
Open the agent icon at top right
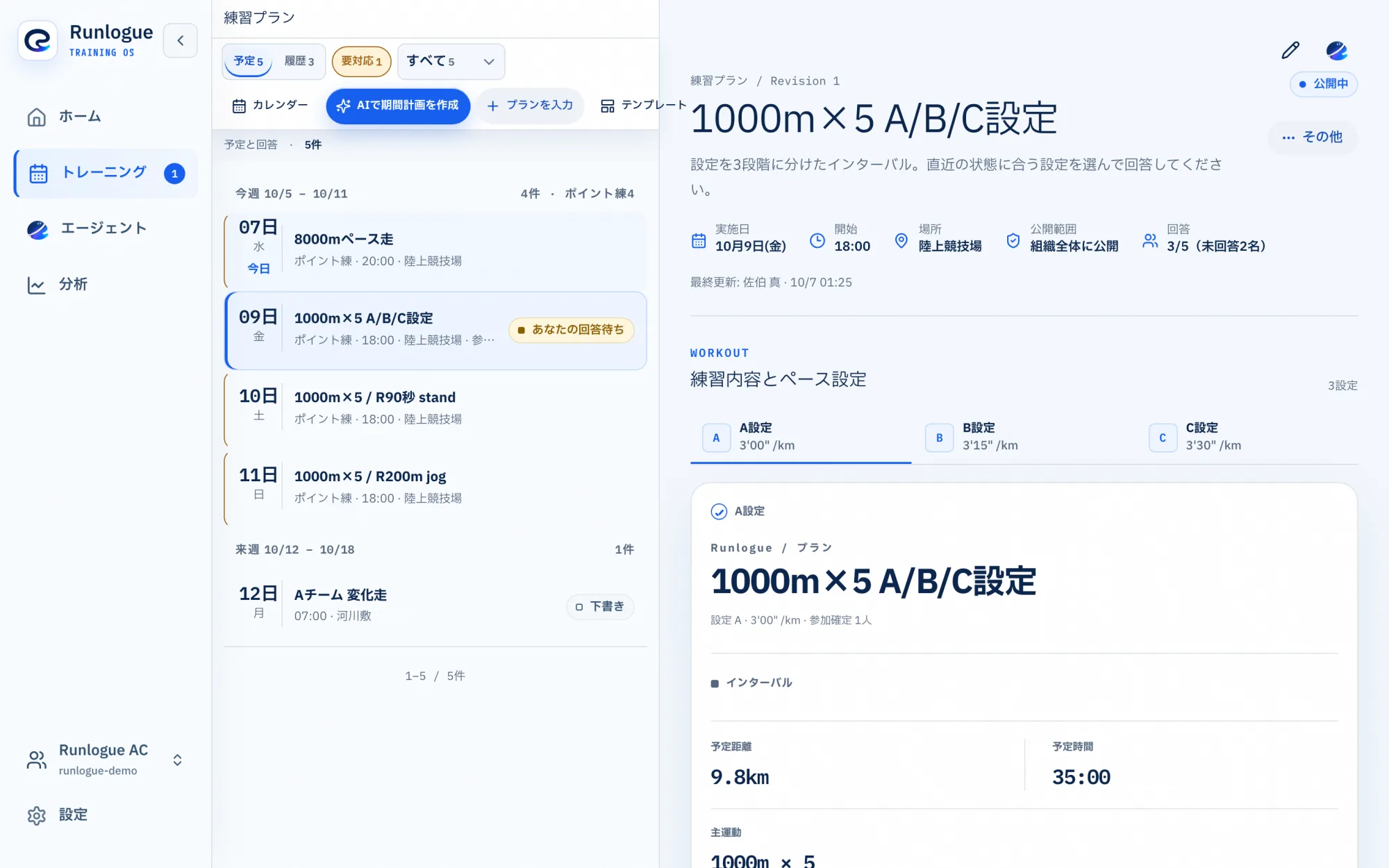[1336, 50]
